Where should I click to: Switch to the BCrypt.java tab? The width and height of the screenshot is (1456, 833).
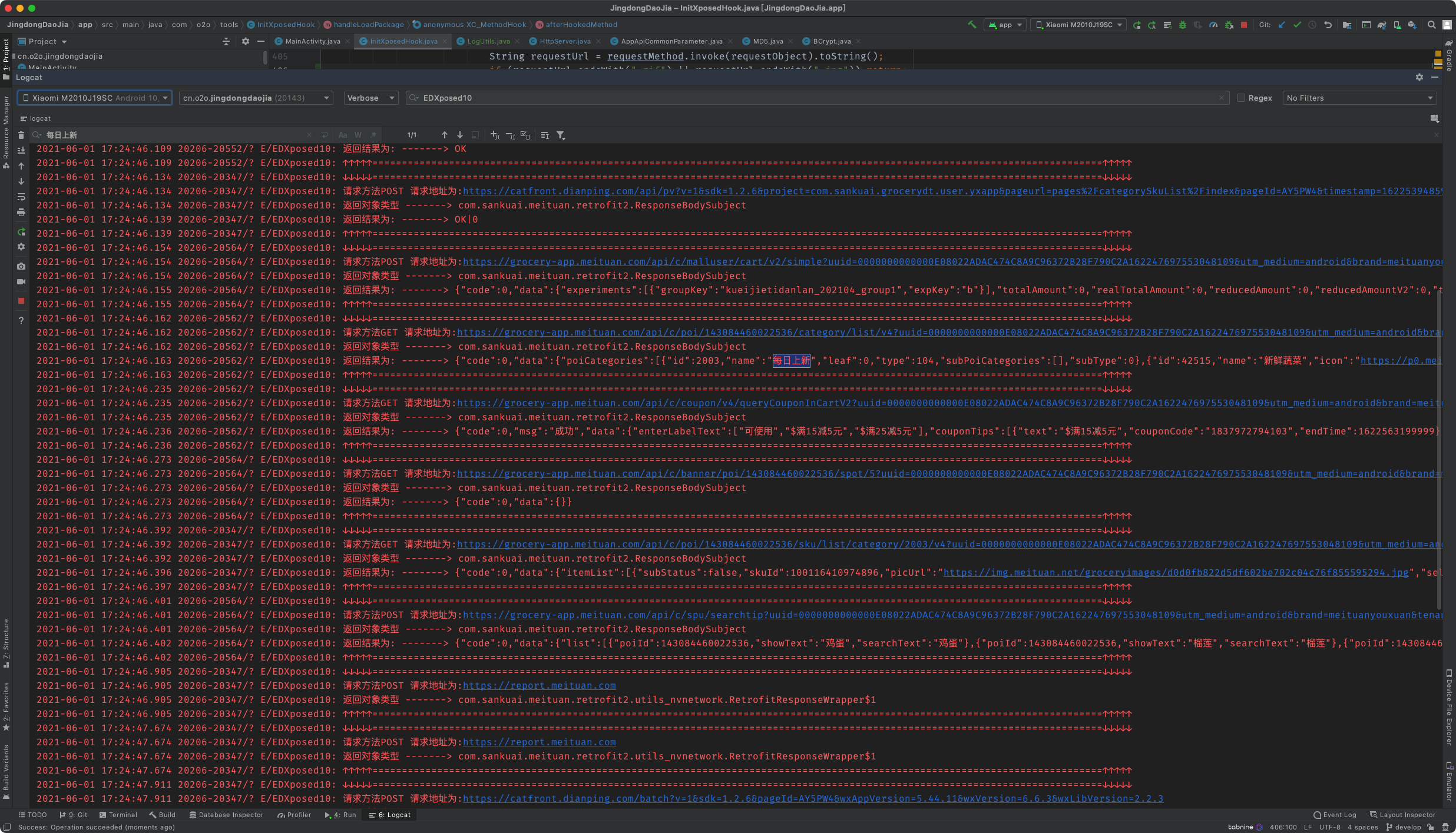coord(832,41)
